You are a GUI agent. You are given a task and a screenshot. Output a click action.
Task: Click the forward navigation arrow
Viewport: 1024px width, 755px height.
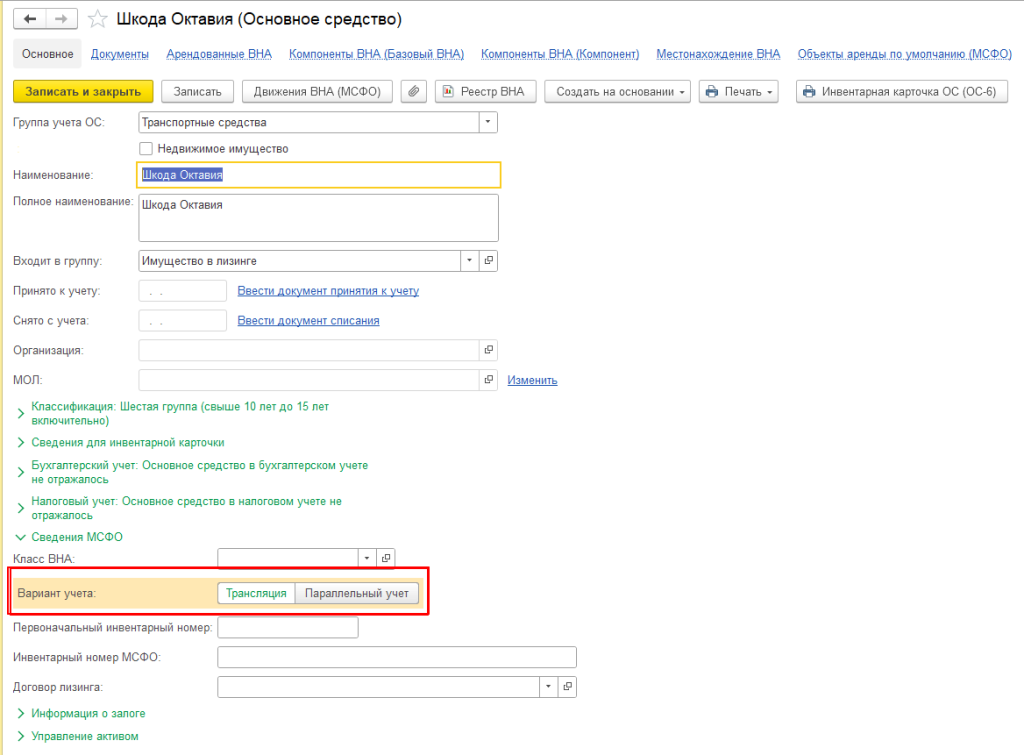point(61,19)
